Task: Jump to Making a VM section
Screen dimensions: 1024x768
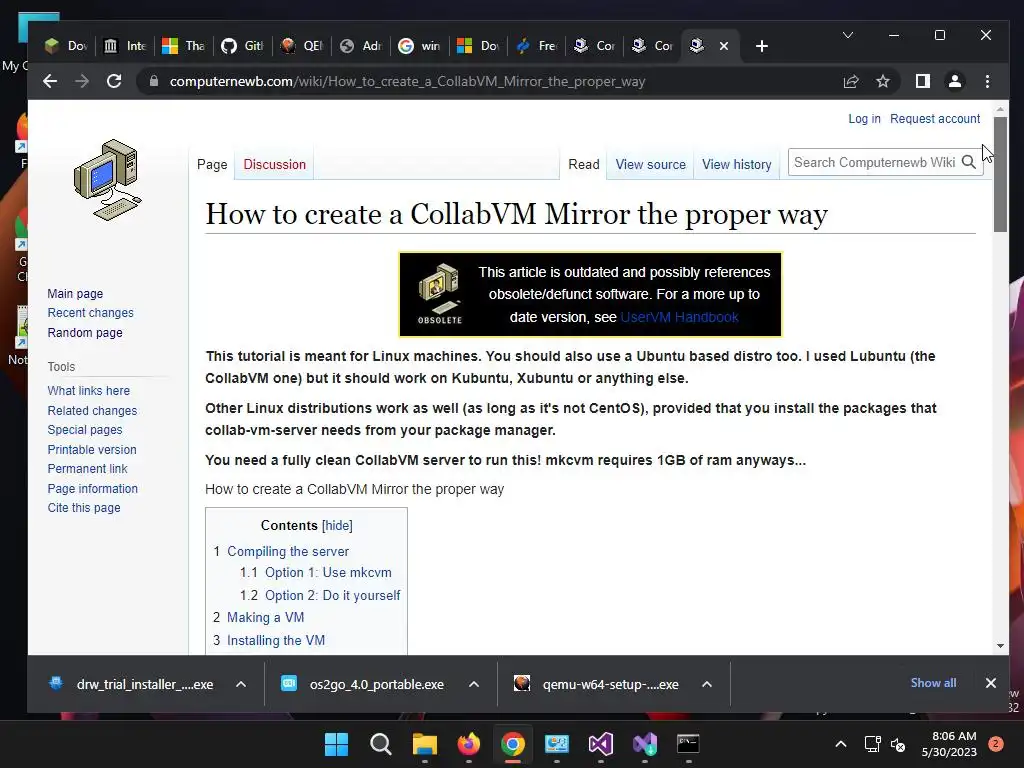Action: 265,618
